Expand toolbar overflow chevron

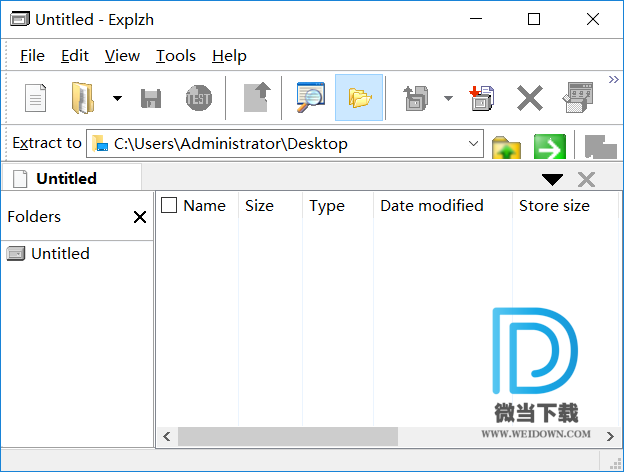point(613,80)
